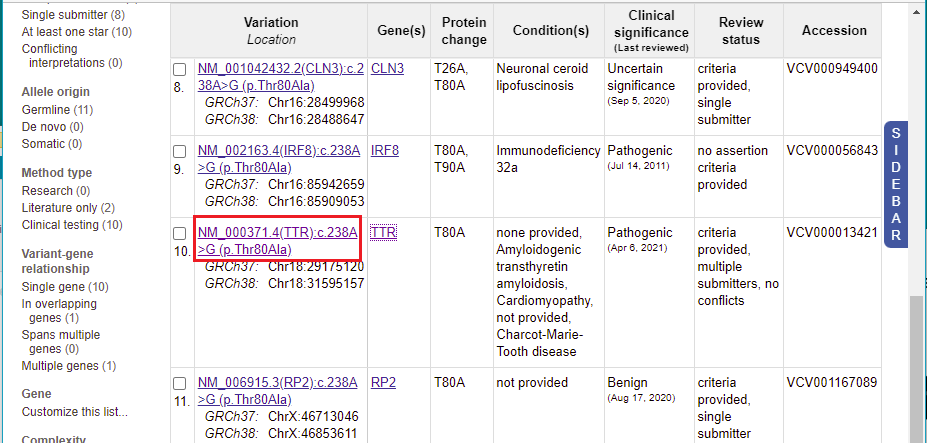Open NM_006915.3(RP2) variation link

click(277, 391)
